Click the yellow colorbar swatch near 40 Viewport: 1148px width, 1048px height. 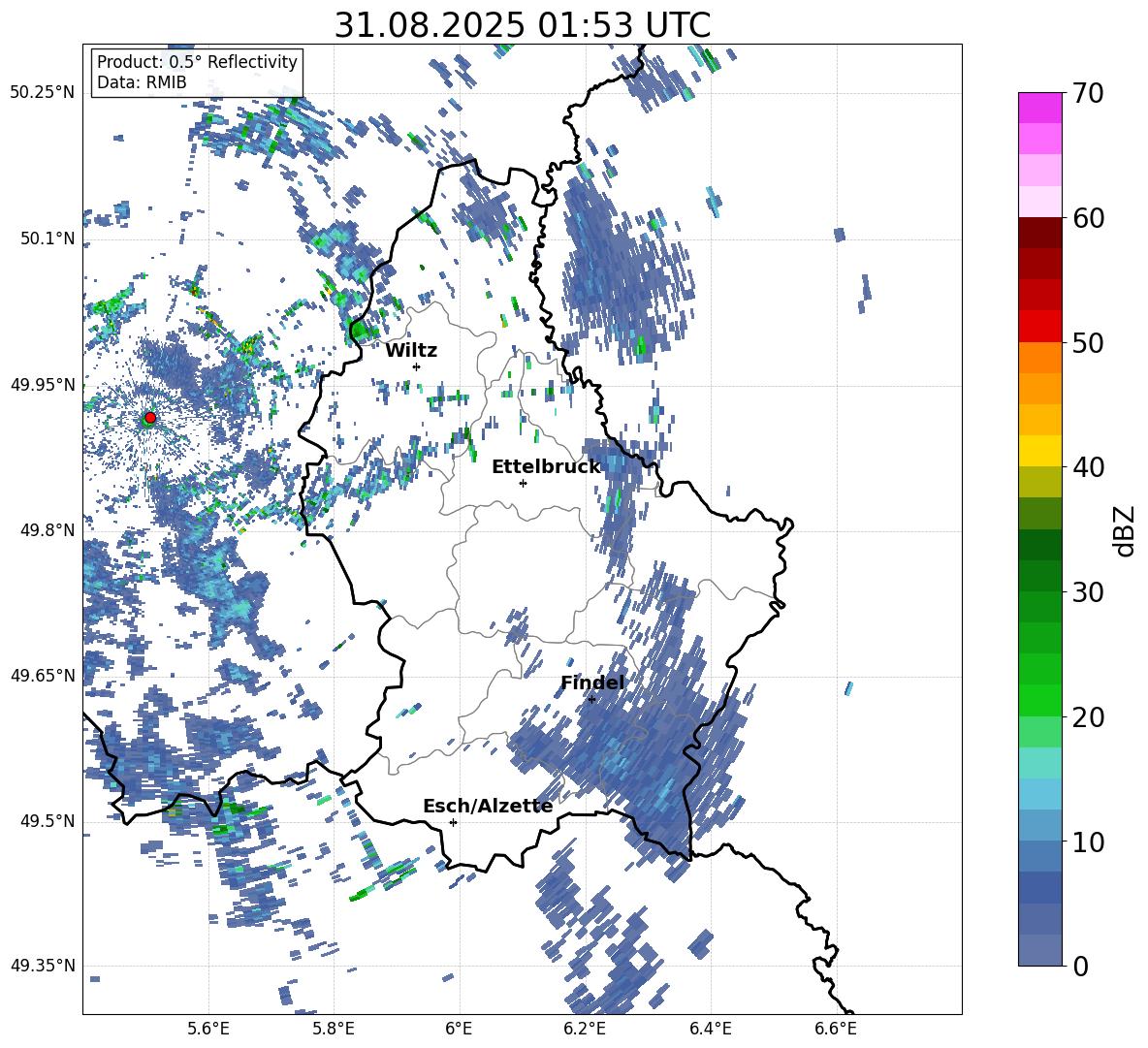coord(1039,451)
